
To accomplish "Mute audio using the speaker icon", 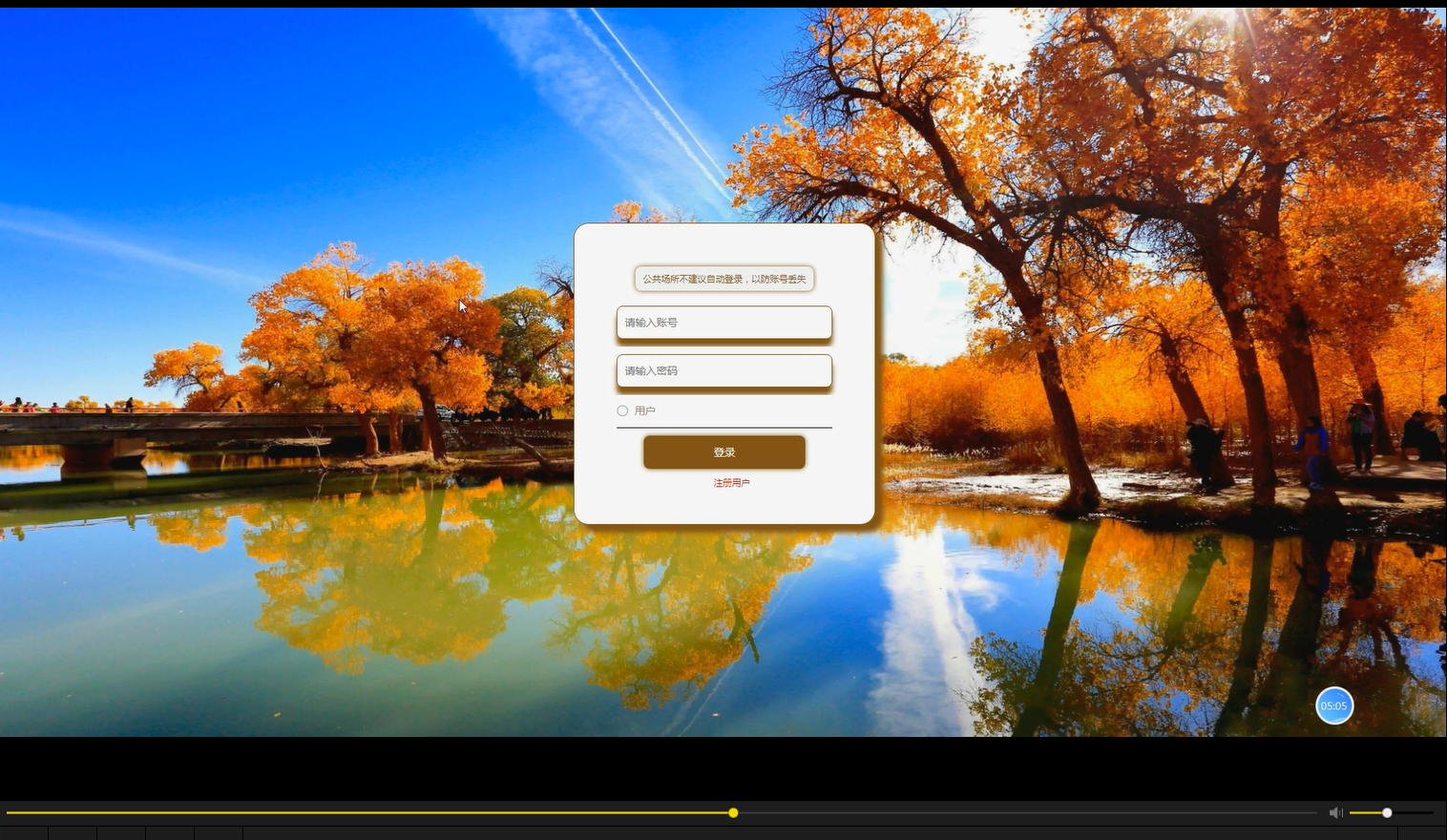I will click(1336, 812).
